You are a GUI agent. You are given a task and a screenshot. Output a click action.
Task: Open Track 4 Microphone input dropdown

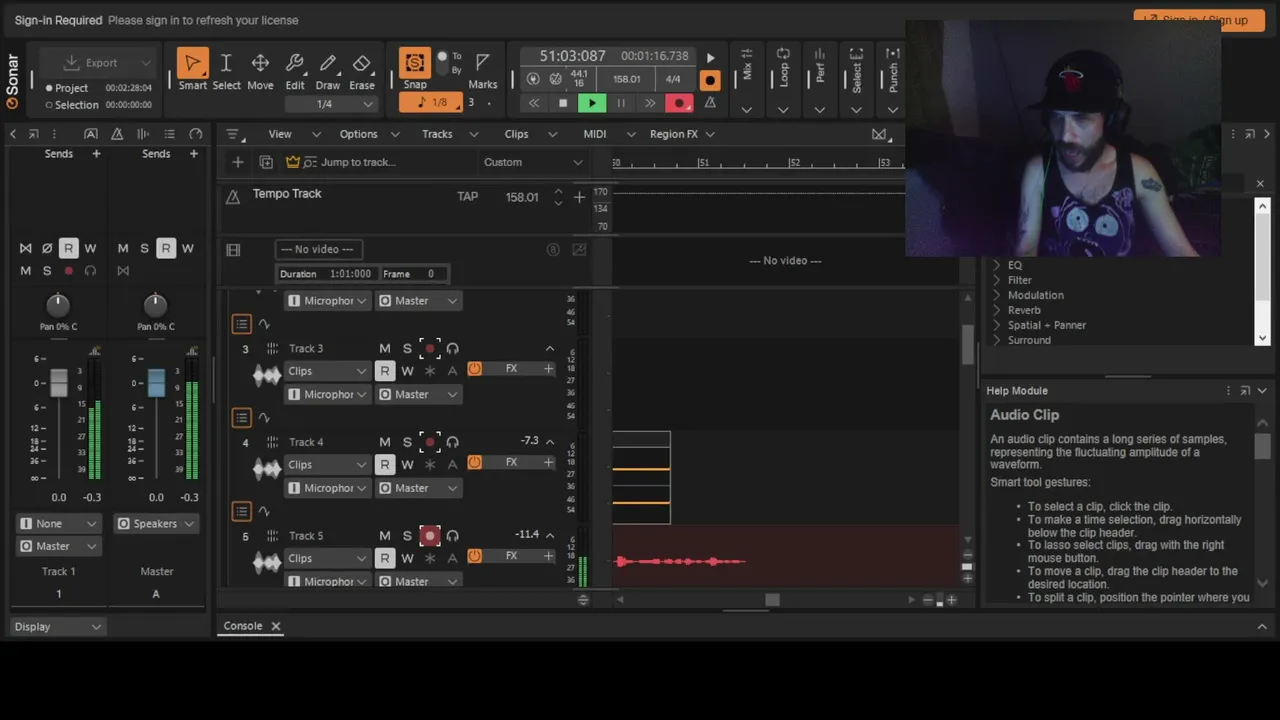tap(326, 488)
